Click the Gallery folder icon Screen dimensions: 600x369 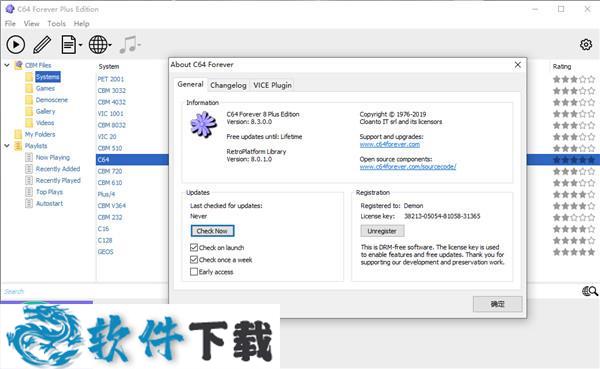pyautogui.click(x=29, y=111)
